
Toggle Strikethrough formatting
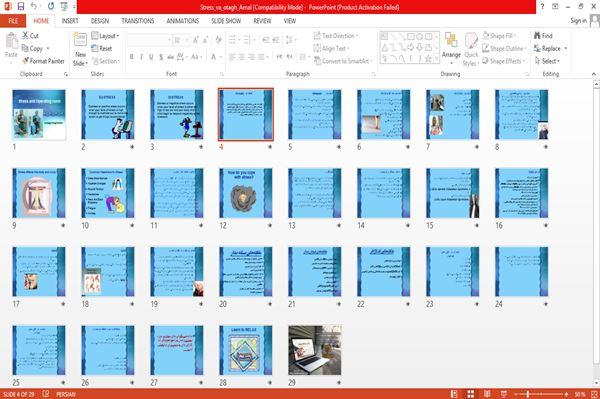tap(171, 57)
